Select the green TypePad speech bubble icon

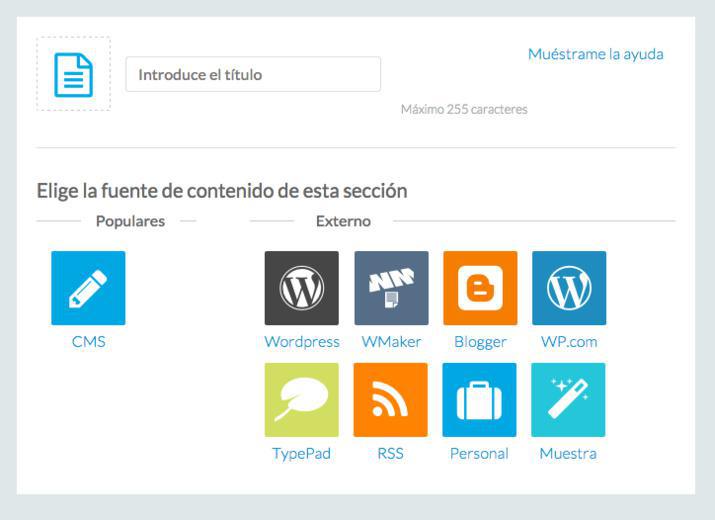[x=301, y=400]
